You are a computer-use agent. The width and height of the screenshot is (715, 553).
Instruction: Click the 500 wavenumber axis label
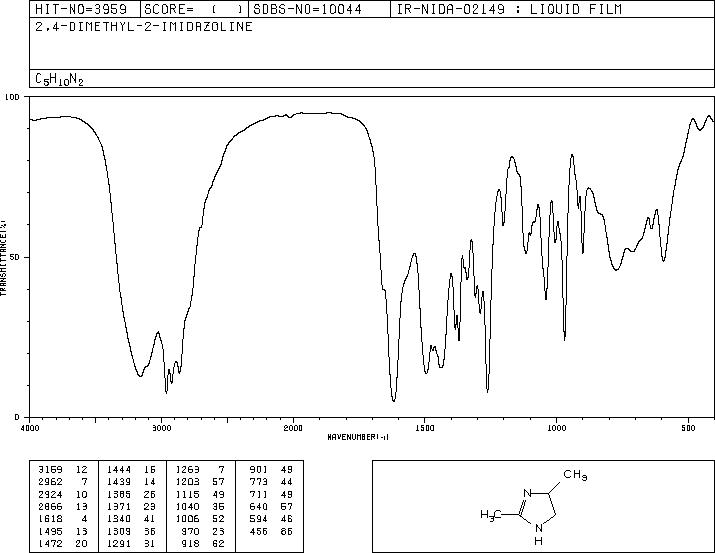689,428
